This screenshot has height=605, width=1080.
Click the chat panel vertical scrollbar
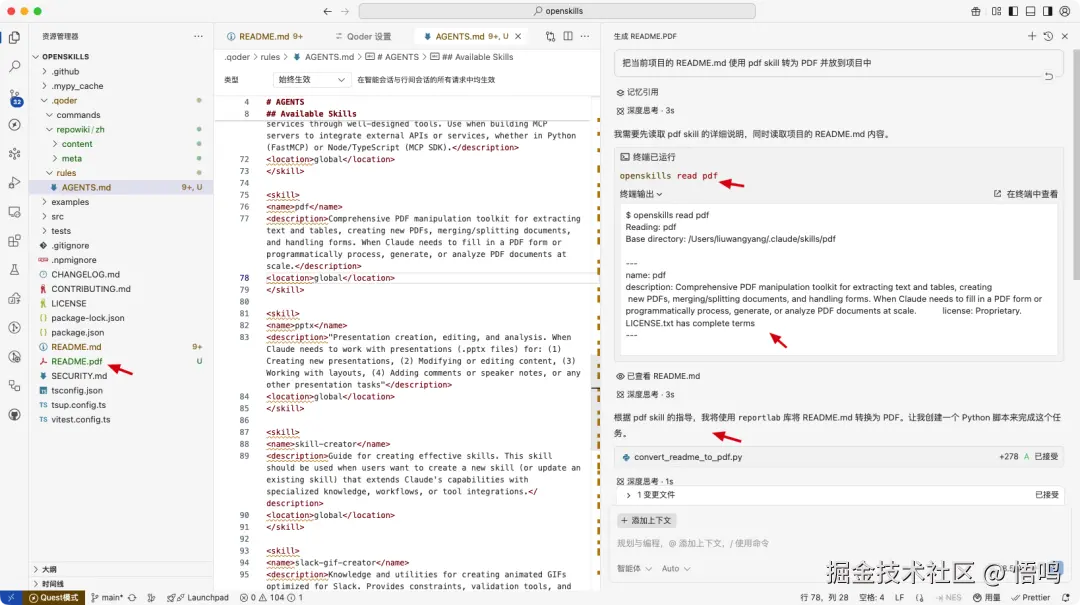(x=1075, y=165)
